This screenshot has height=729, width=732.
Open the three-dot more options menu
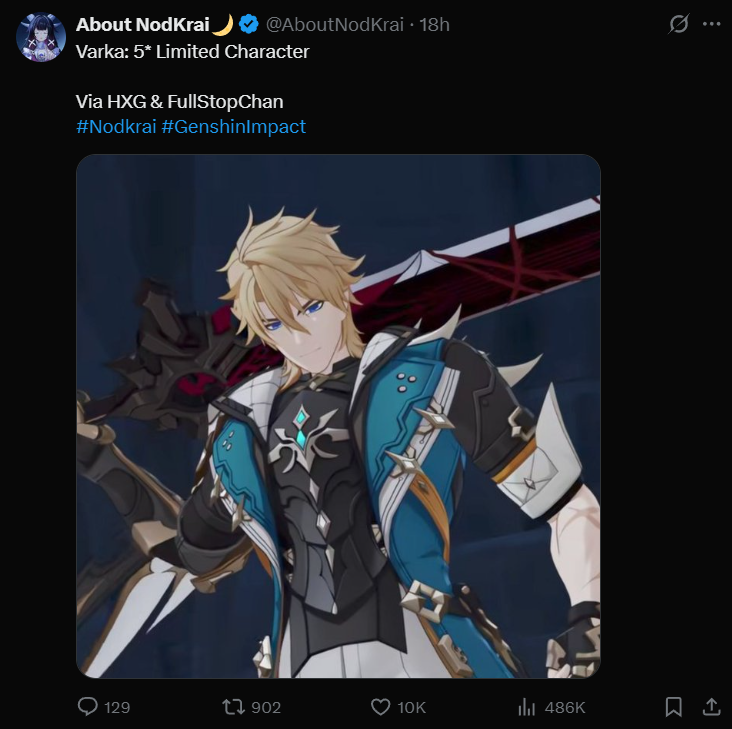click(711, 24)
